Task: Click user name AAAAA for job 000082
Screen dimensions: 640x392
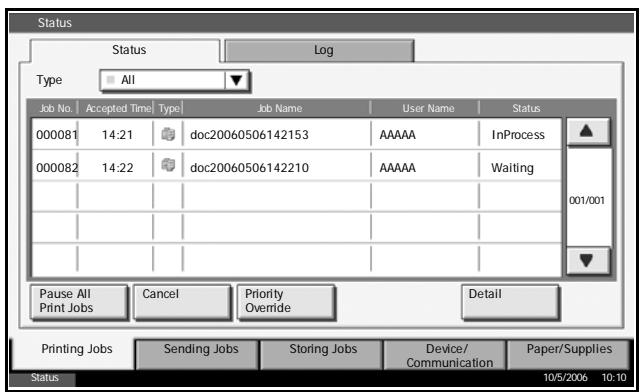Action: [398, 168]
